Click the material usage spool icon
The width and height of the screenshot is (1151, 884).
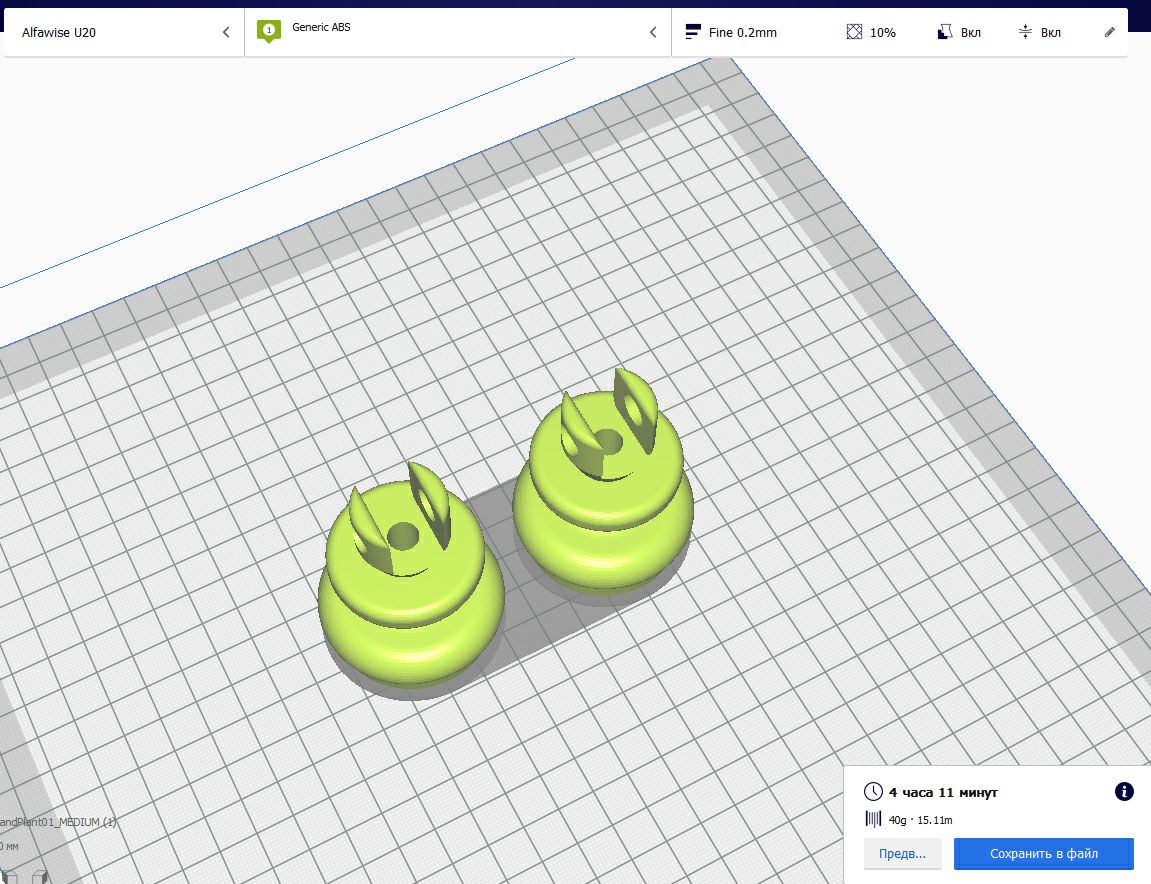tap(873, 819)
